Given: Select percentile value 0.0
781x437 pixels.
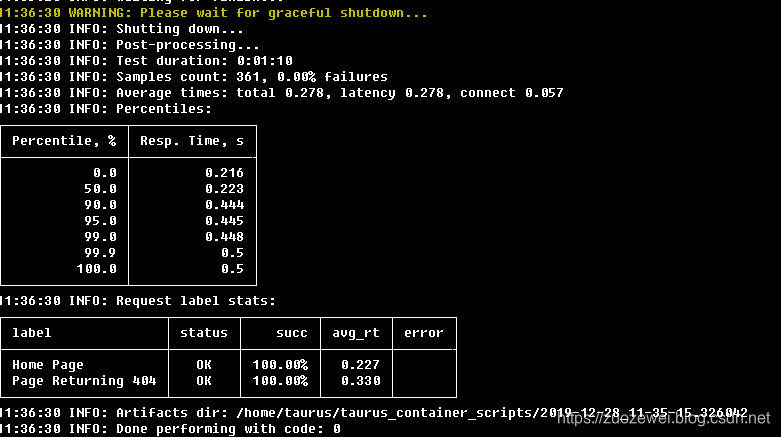Looking at the screenshot, I should pyautogui.click(x=105, y=173).
